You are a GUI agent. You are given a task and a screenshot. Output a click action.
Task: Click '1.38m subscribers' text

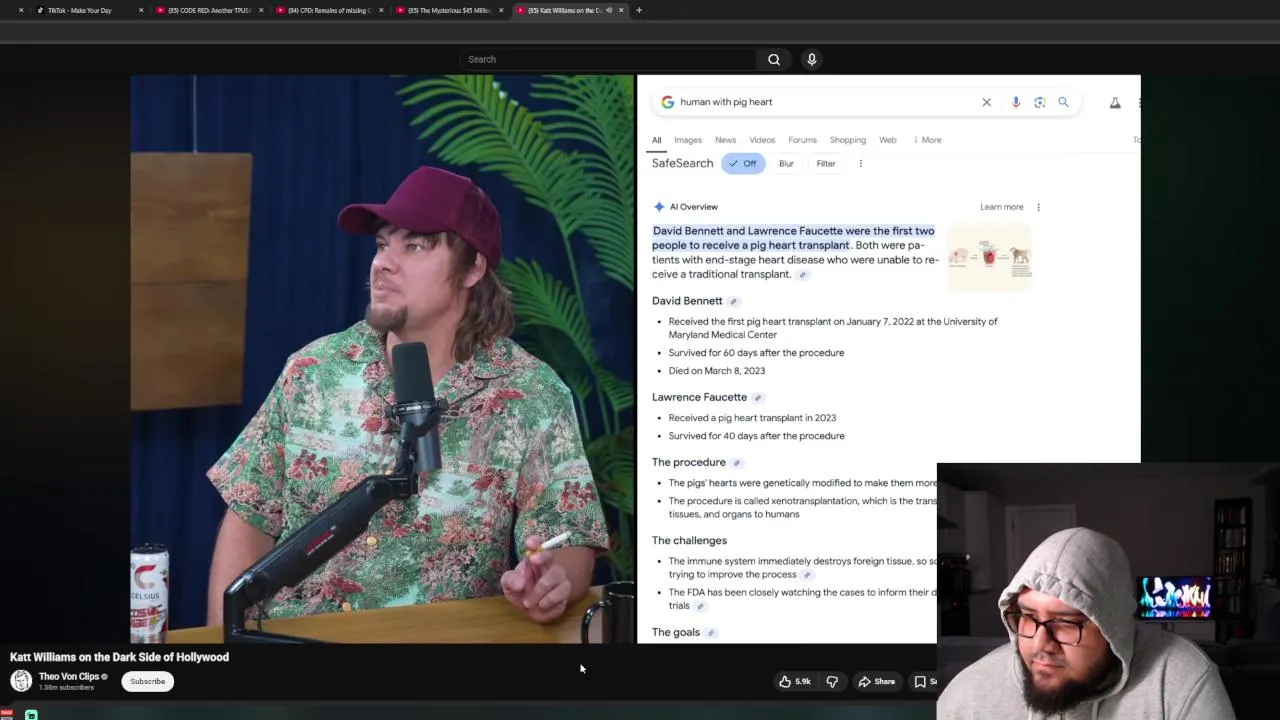pyautogui.click(x=66, y=688)
